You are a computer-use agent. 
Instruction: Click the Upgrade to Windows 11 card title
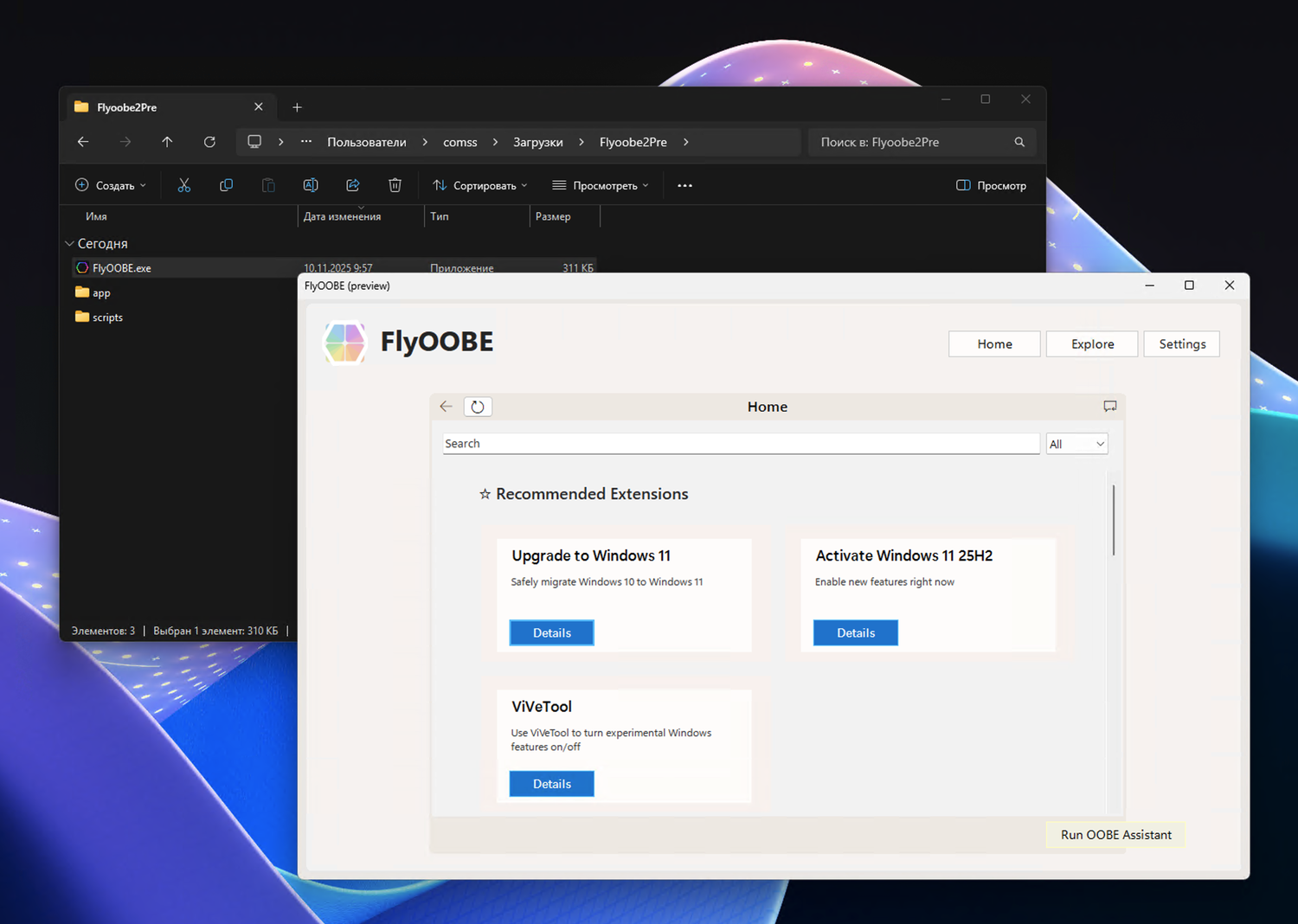pos(591,555)
